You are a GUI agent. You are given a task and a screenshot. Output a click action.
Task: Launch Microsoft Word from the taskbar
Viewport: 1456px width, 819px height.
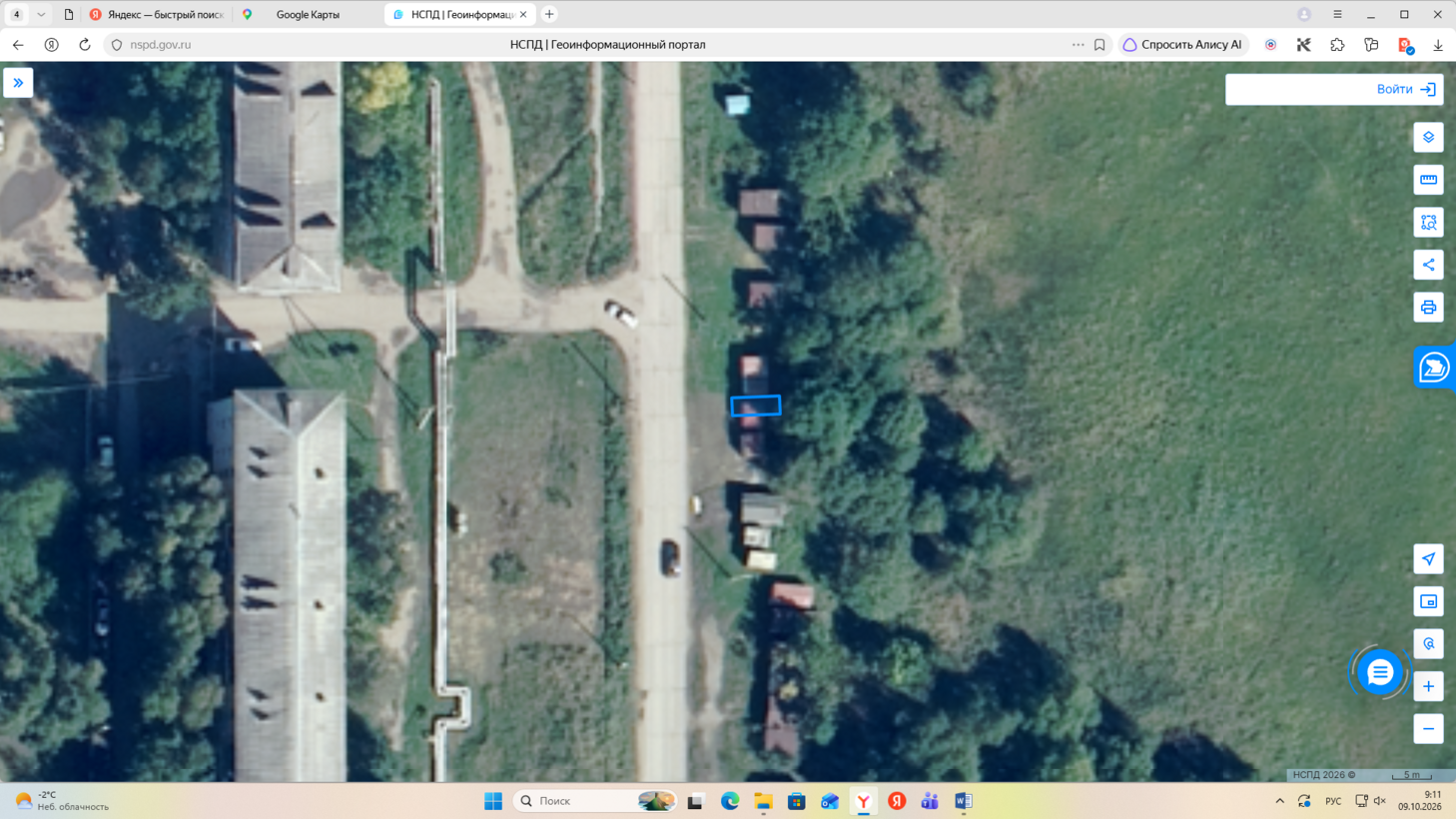[964, 801]
